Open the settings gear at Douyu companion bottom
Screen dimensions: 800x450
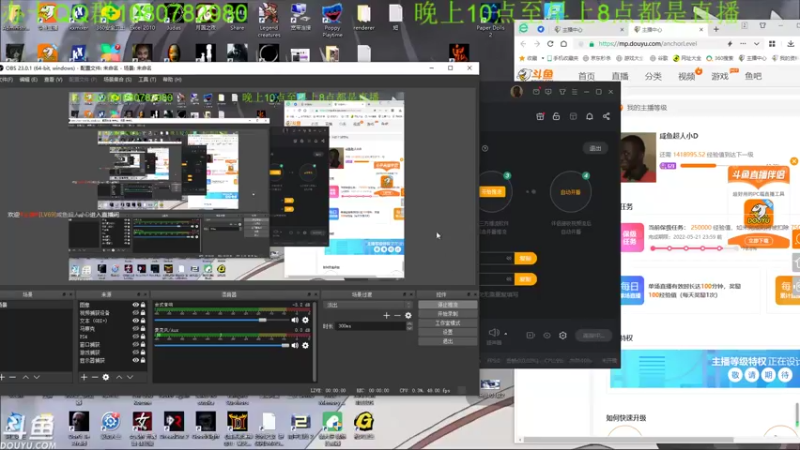coord(563,335)
